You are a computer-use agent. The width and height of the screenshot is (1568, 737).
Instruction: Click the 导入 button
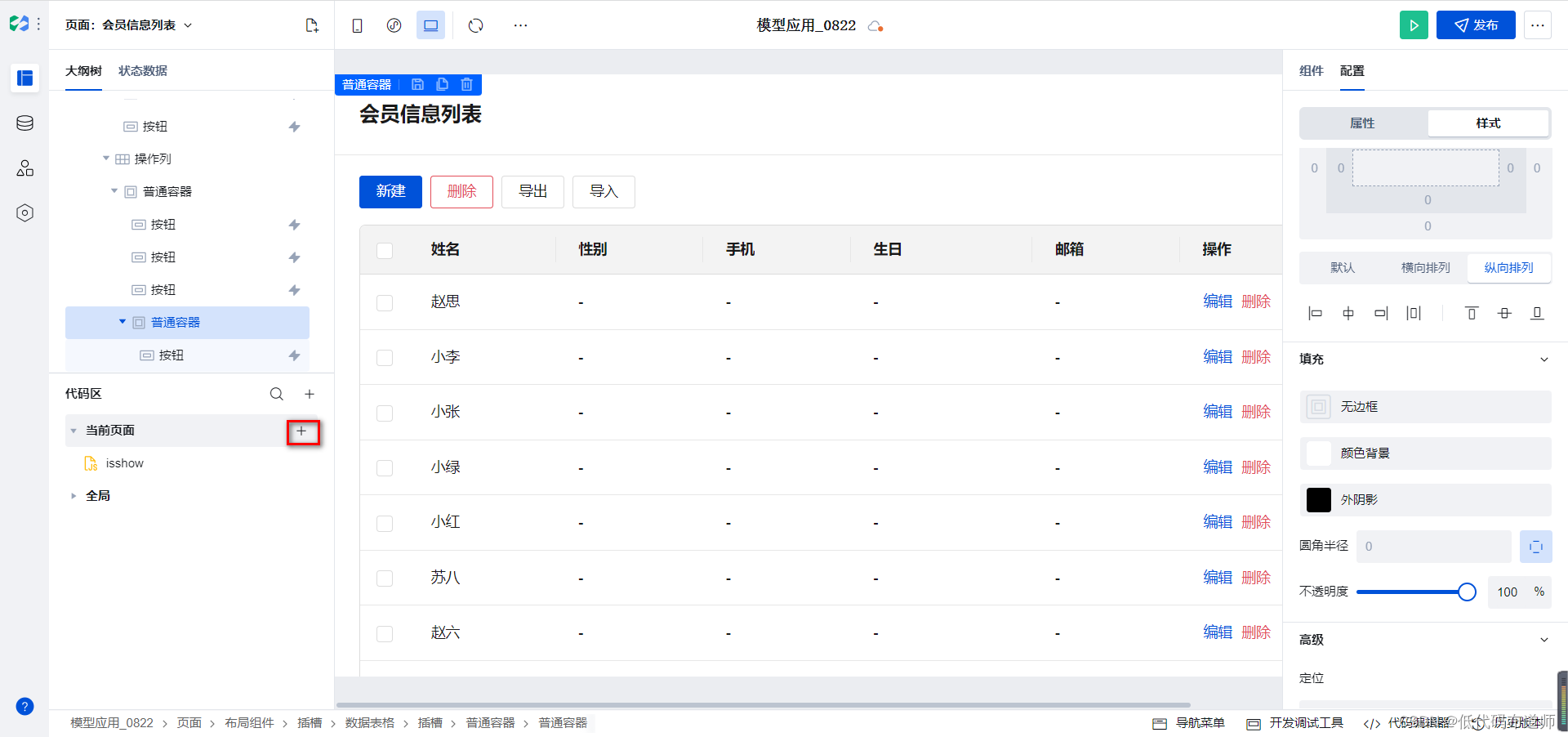pyautogui.click(x=604, y=192)
